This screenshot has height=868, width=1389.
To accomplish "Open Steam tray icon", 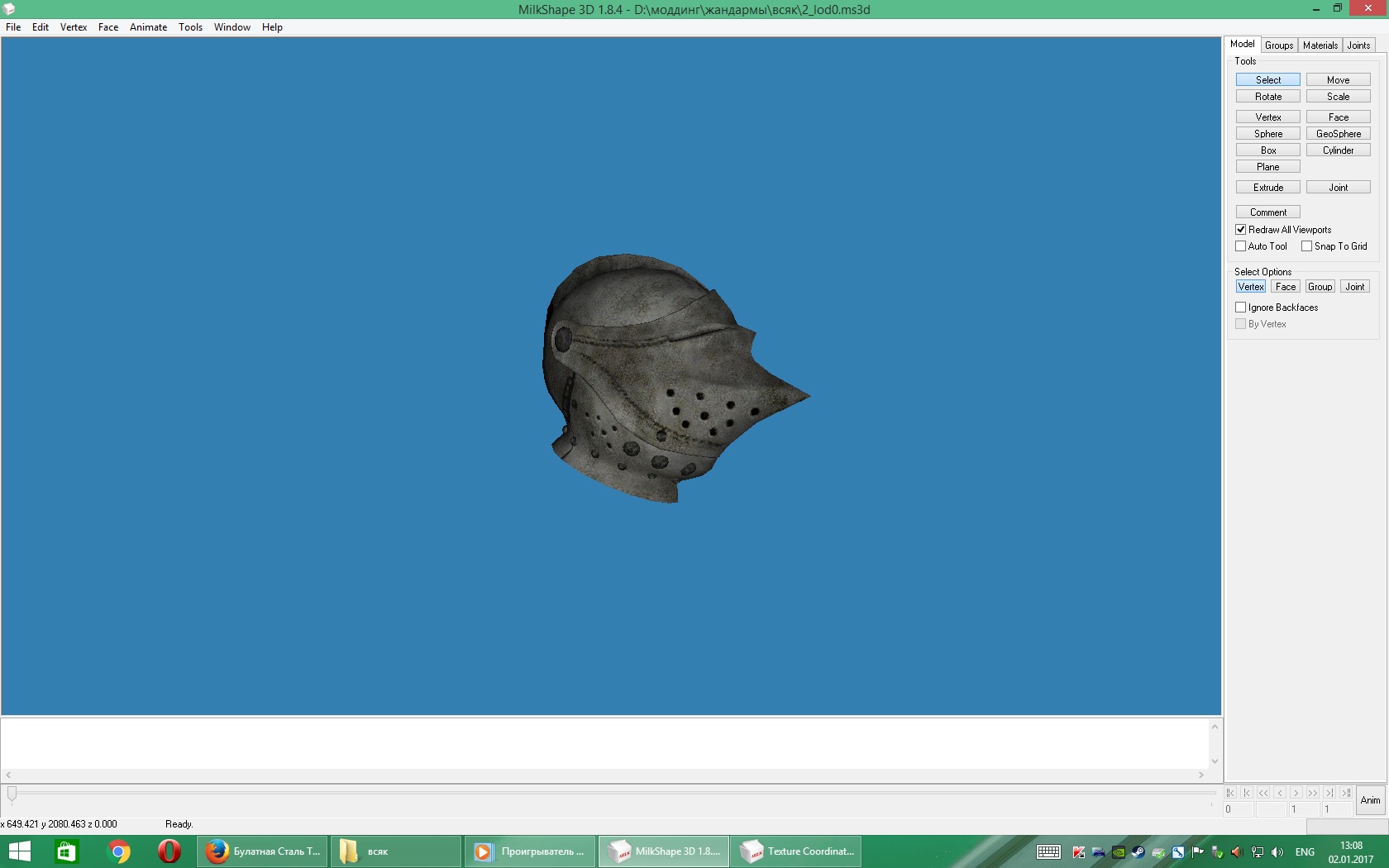I will (1138, 852).
